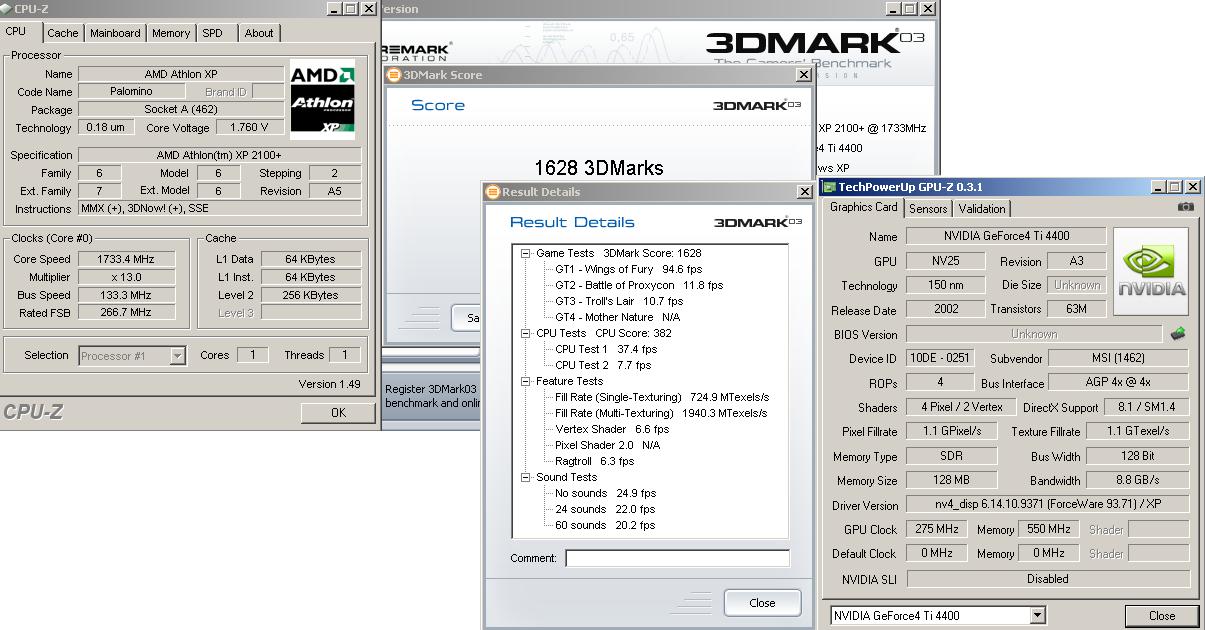Screen dimensions: 1205x630
Task: Collapse the Game Tests tree node
Action: [526, 253]
